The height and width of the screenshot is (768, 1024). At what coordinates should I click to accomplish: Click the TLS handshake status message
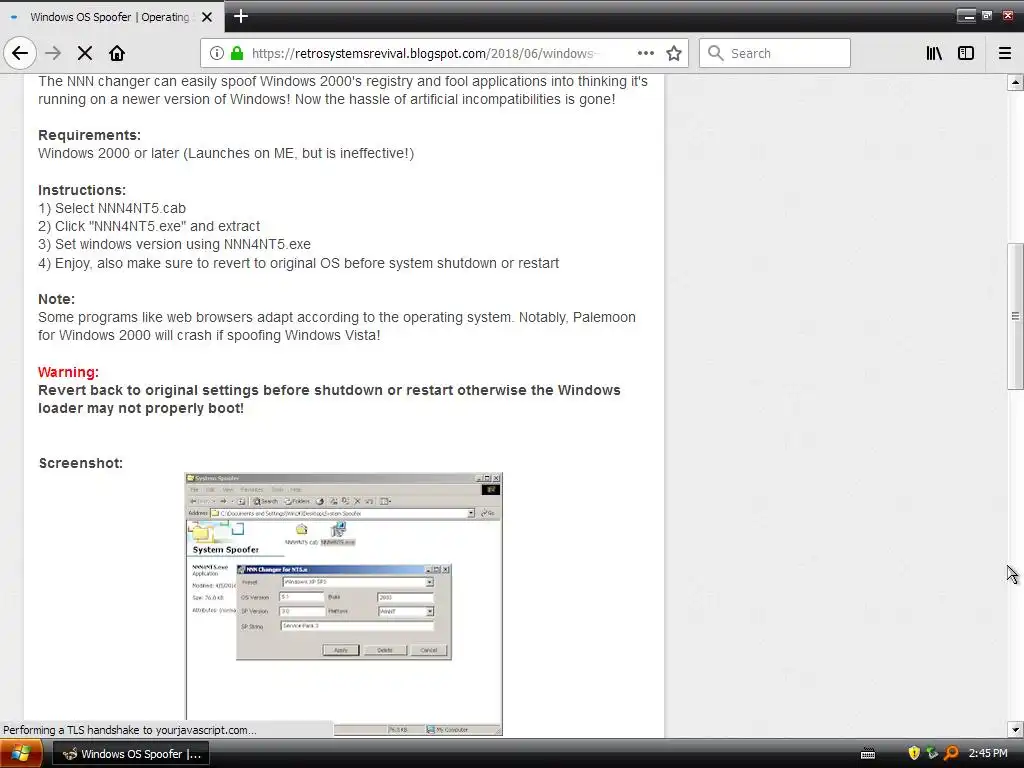(x=130, y=730)
